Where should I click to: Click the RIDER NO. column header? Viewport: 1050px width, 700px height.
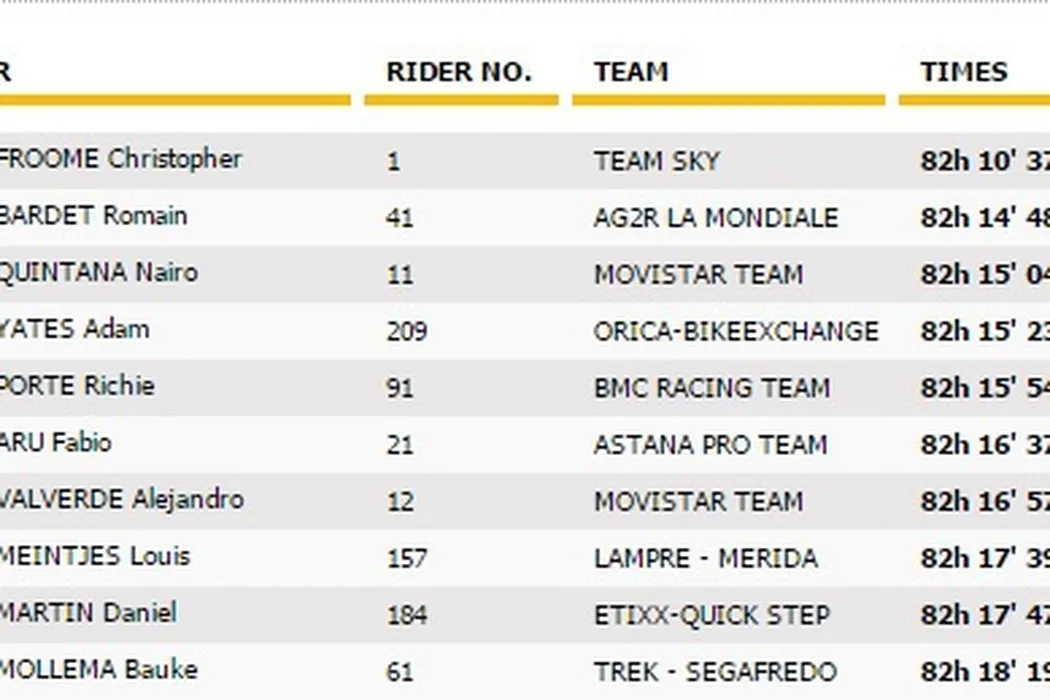click(459, 72)
